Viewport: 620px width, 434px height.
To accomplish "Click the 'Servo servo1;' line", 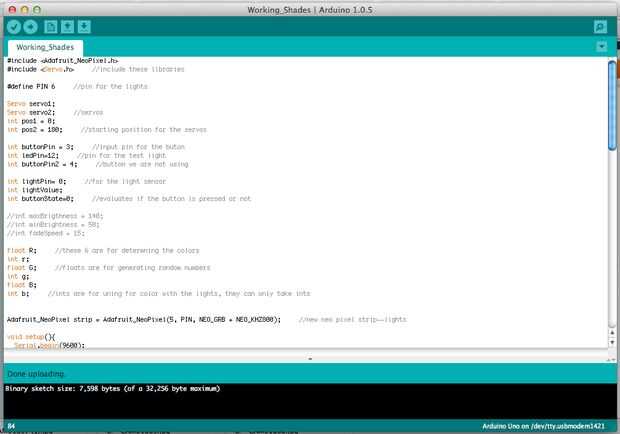I will pos(31,104).
